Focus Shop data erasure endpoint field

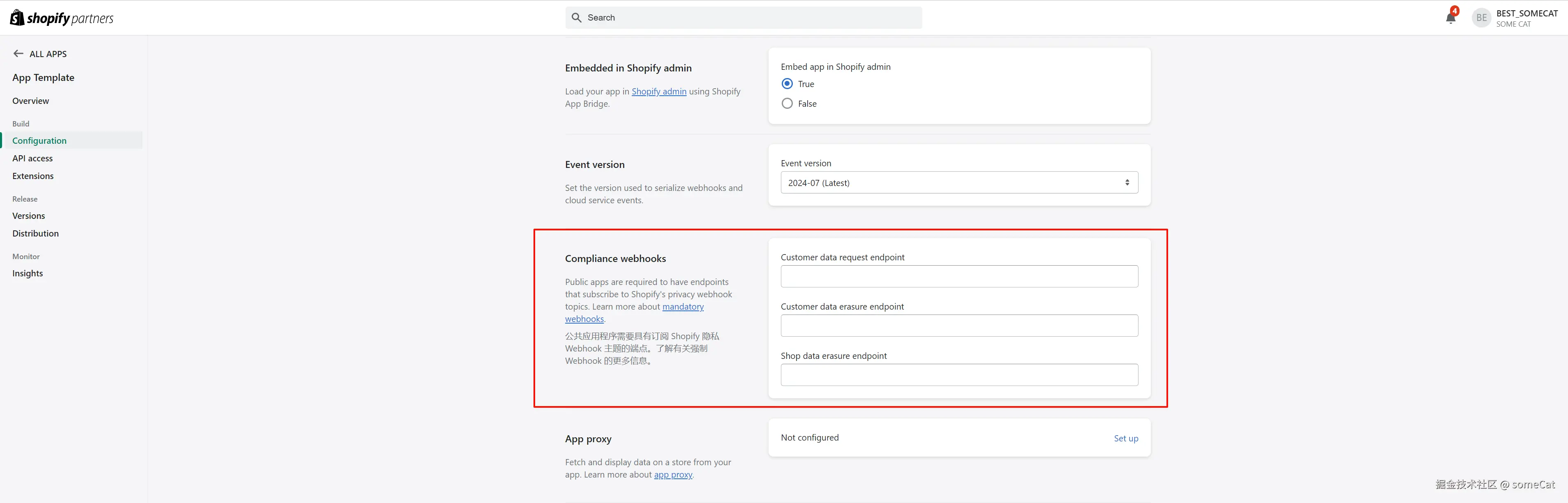(959, 374)
